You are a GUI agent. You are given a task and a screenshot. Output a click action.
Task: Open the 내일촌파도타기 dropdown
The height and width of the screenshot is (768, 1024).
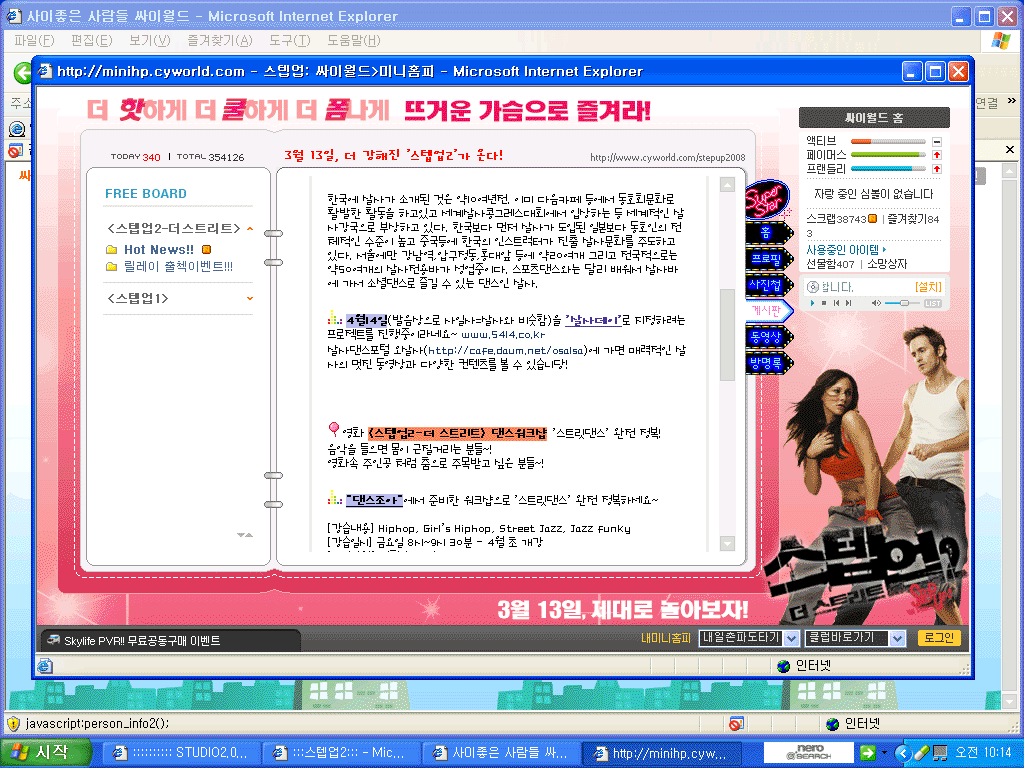point(792,638)
